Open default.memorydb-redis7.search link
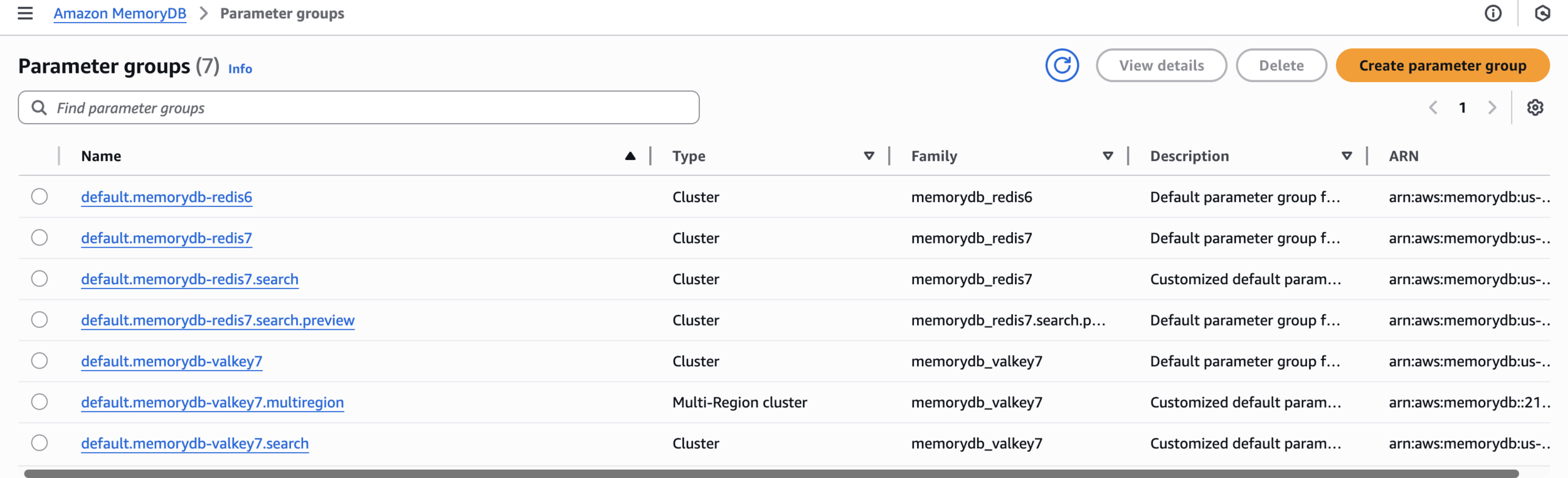This screenshot has width=1568, height=478. [x=189, y=279]
